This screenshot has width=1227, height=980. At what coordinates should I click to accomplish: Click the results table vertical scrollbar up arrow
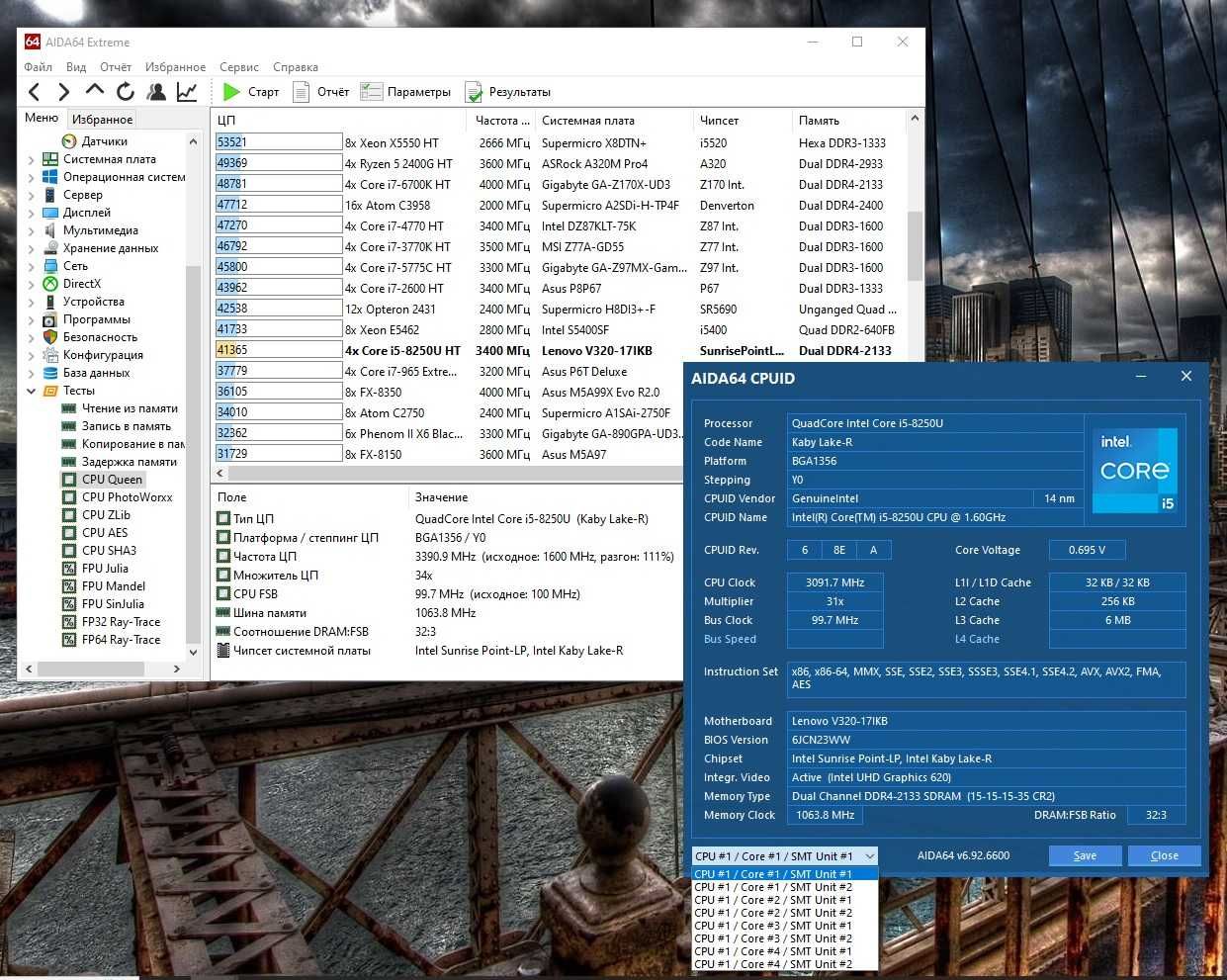point(915,119)
